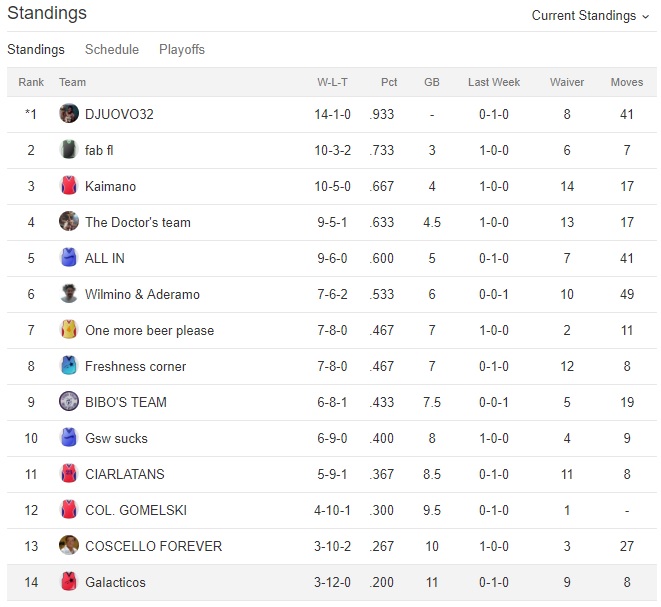Click the Waiver column header
The image size is (661, 607).
click(567, 82)
